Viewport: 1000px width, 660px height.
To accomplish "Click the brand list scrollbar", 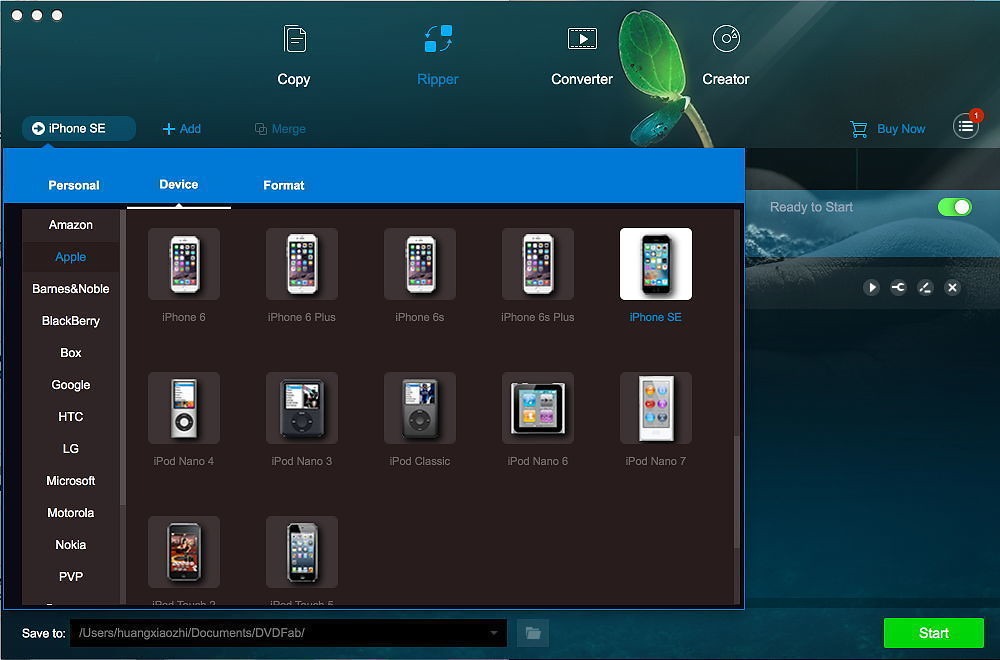I will pyautogui.click(x=122, y=357).
